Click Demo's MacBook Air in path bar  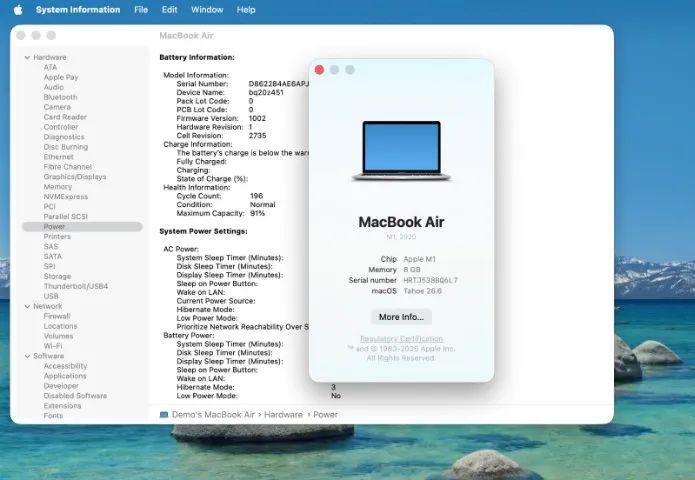[x=213, y=415]
